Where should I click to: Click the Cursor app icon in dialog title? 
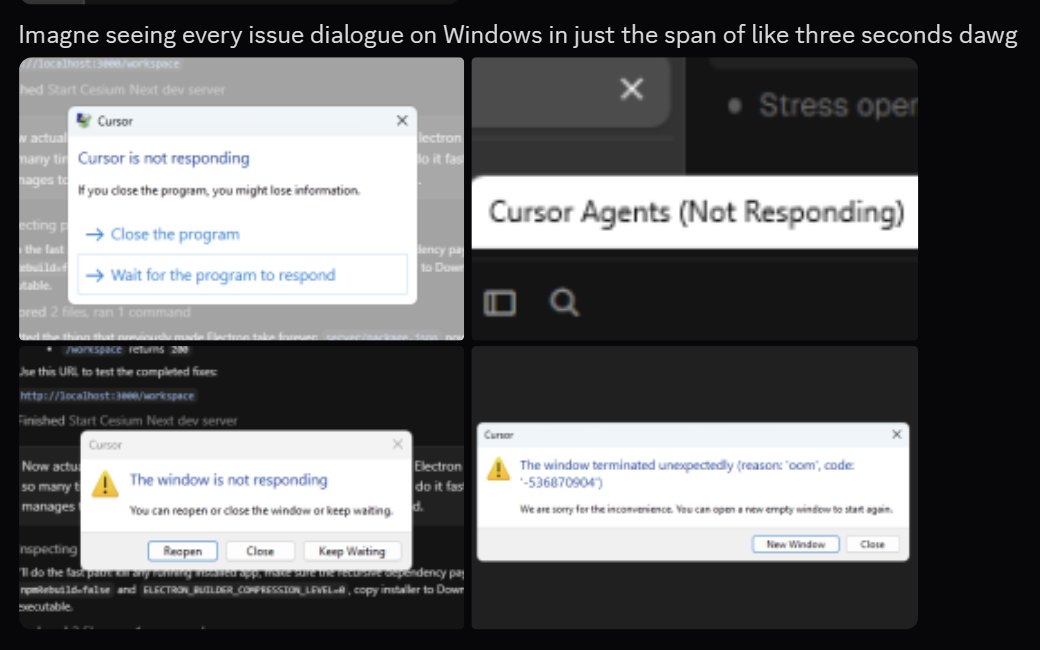tap(84, 121)
